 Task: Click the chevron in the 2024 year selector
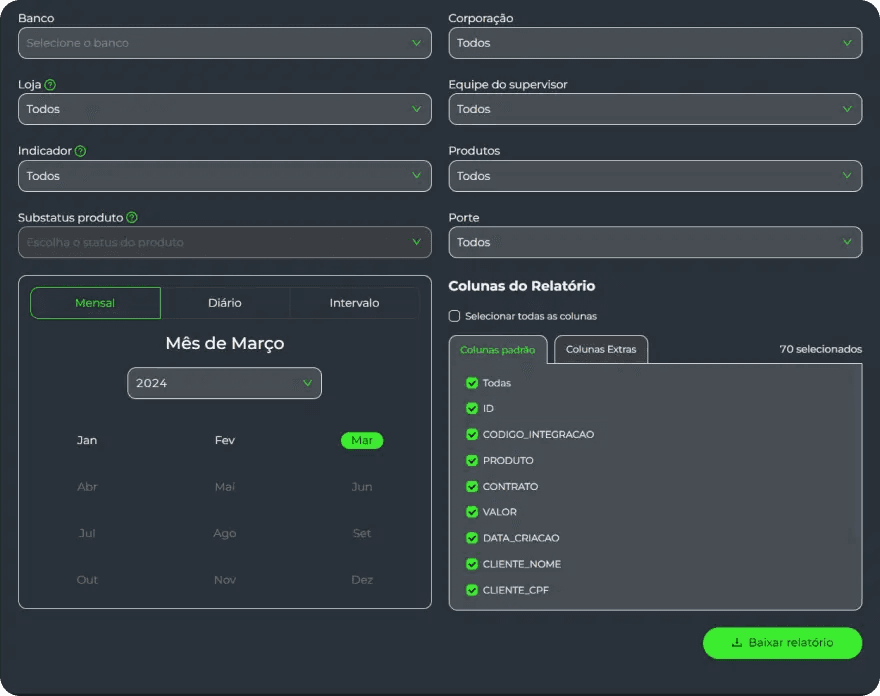tap(307, 383)
